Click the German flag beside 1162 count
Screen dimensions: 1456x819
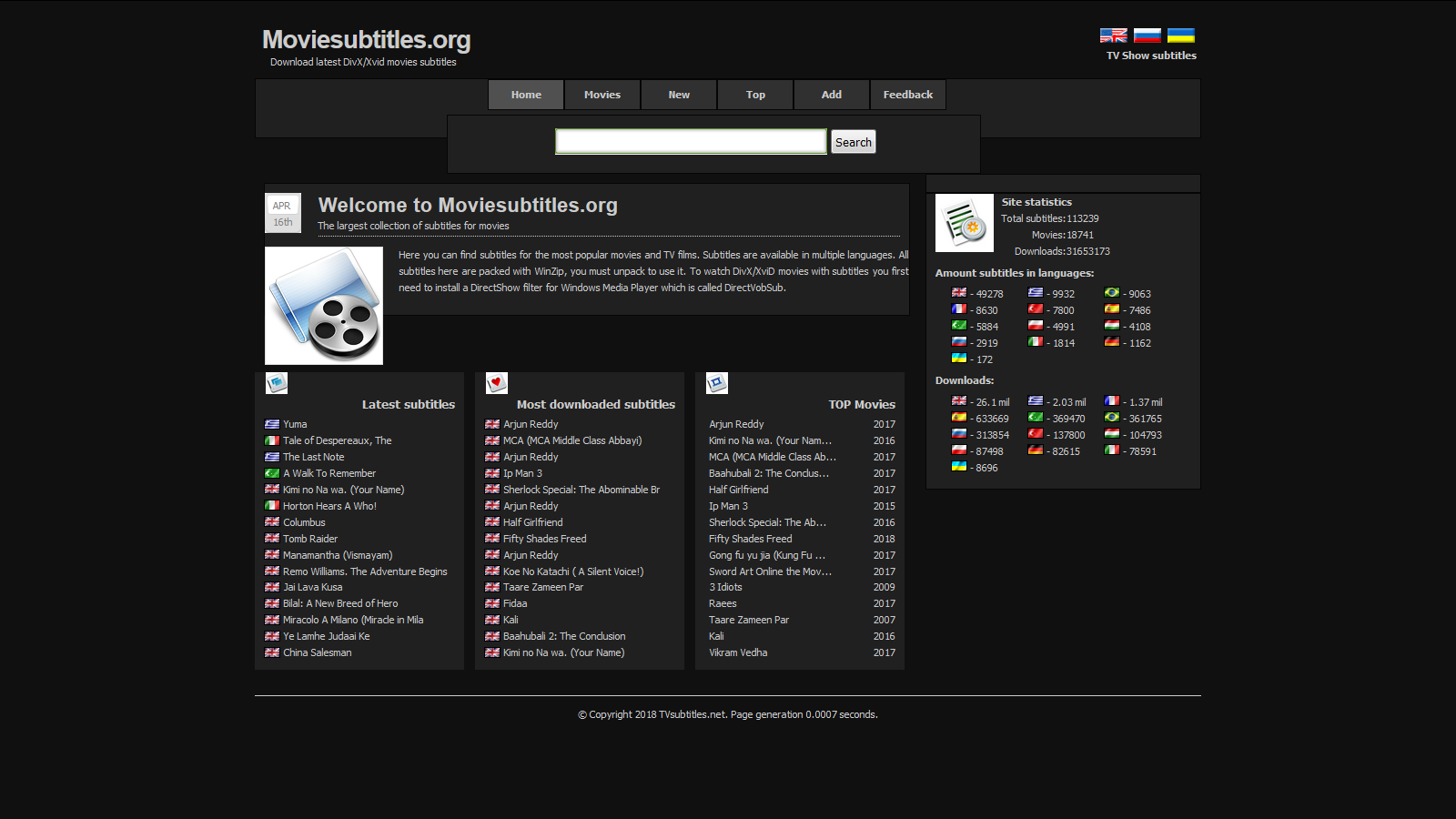[1112, 341]
